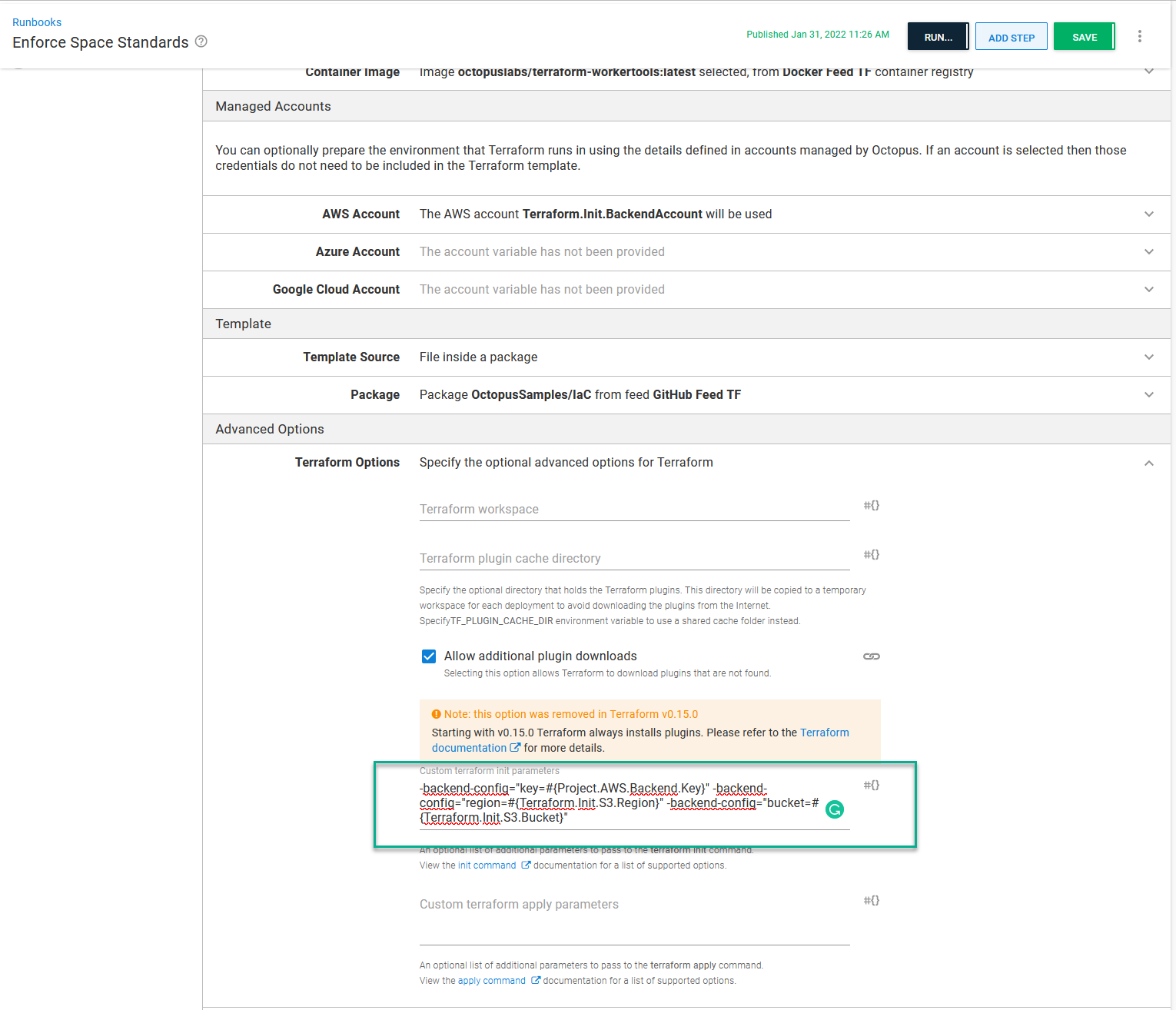Click the Published timestamp label
The height and width of the screenshot is (1010, 1176).
[817, 34]
